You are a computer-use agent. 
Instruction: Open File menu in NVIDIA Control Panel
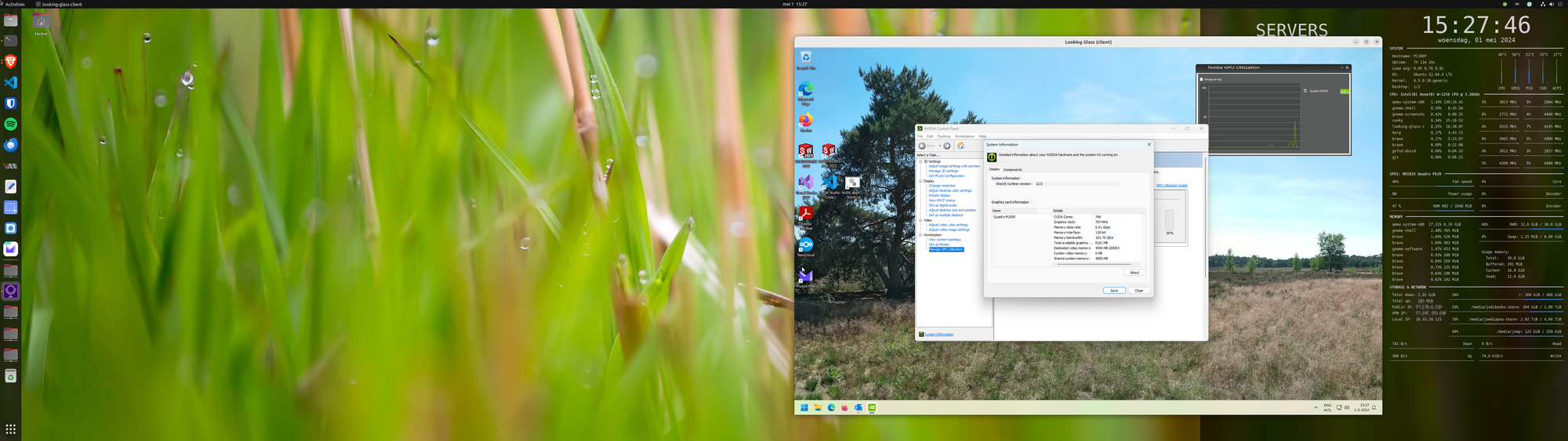pos(920,136)
